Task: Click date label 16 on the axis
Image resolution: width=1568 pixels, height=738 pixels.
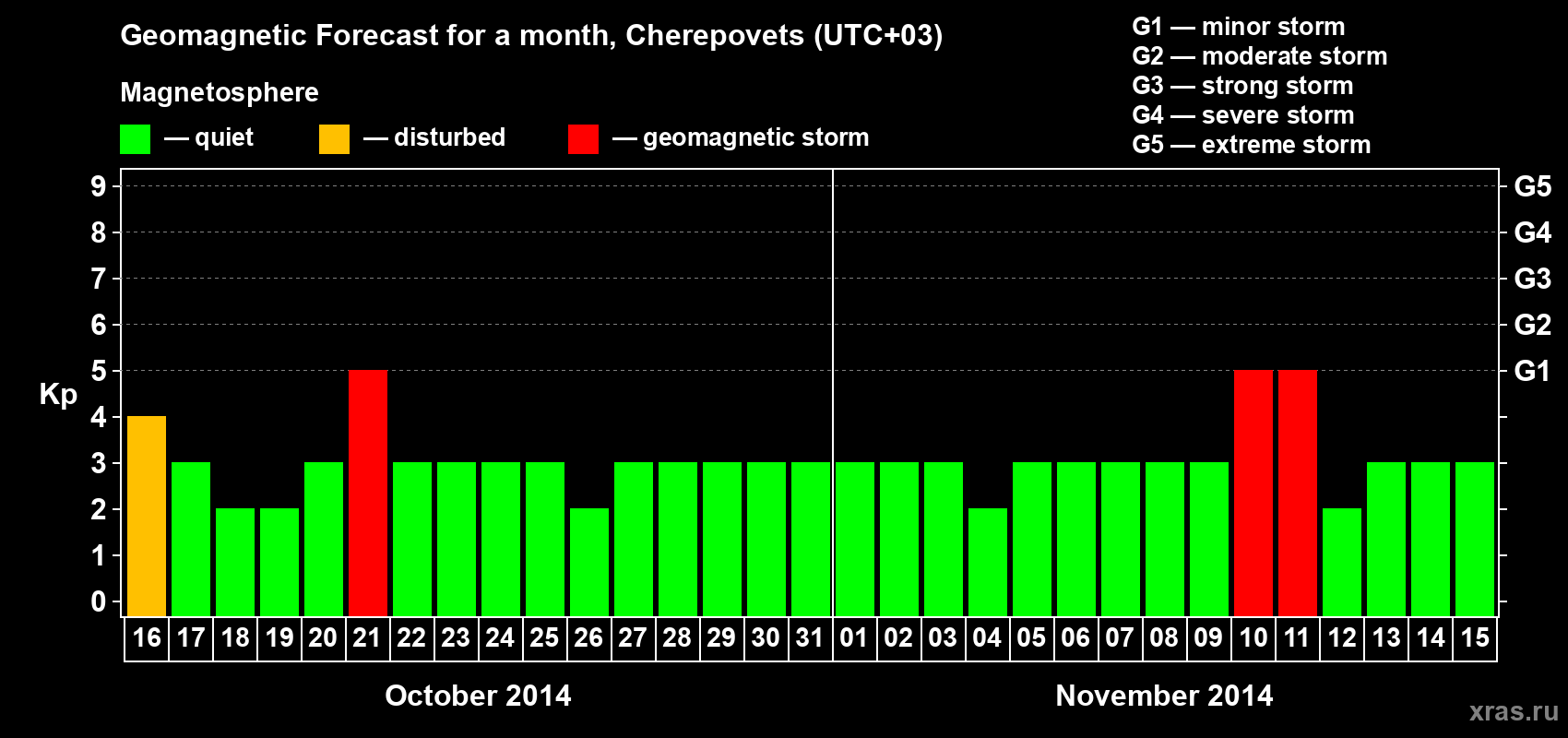Action: 147,637
